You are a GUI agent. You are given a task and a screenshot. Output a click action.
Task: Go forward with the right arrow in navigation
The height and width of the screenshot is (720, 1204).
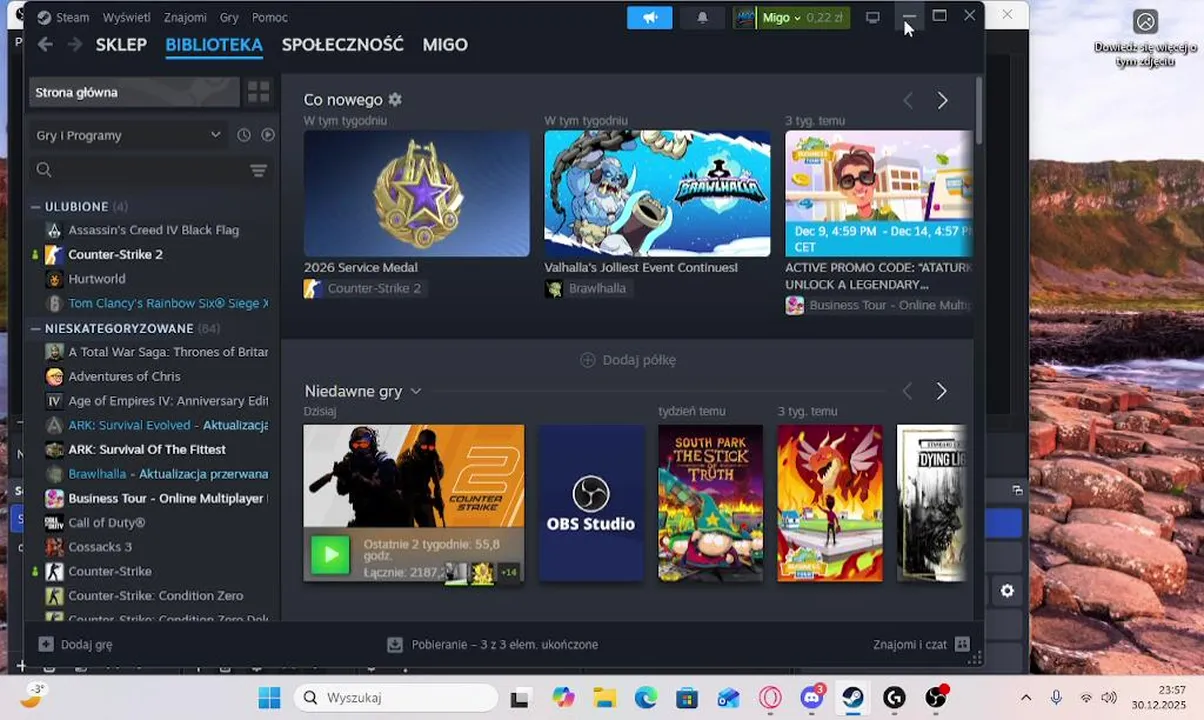click(x=75, y=44)
